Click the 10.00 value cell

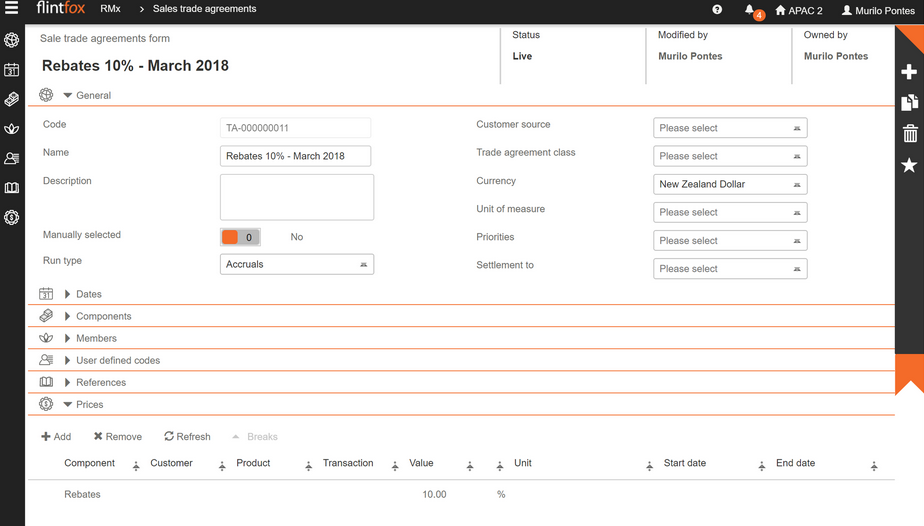click(434, 494)
